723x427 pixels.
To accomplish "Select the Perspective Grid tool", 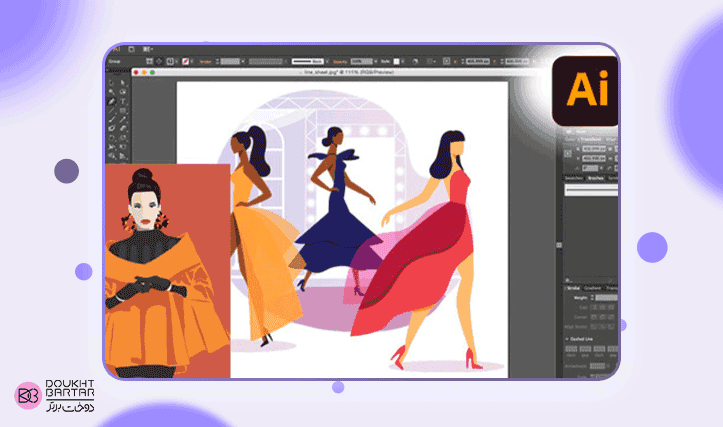I will [123, 156].
